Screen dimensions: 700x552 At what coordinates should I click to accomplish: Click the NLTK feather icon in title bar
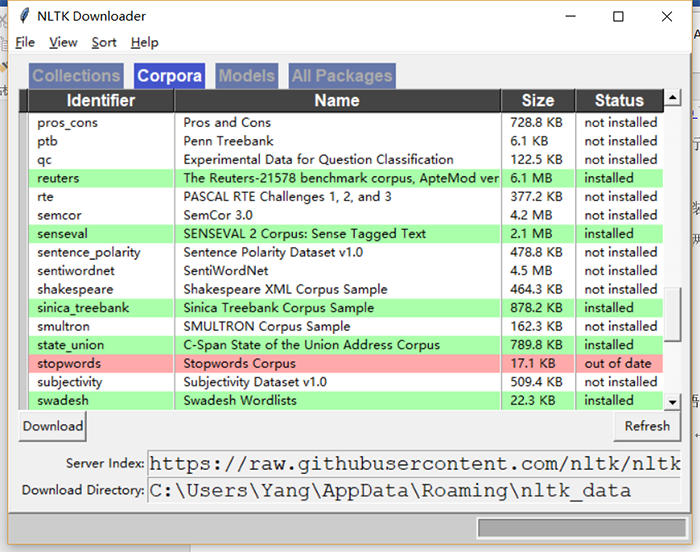click(x=24, y=16)
